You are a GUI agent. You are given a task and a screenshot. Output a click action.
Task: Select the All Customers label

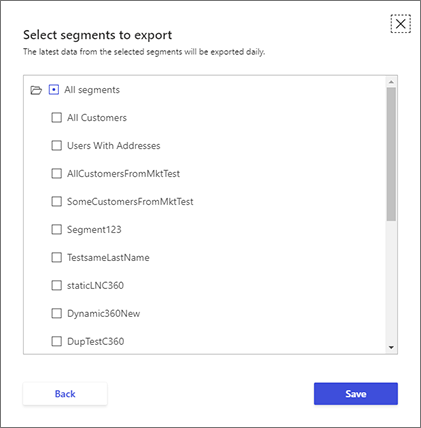point(97,118)
